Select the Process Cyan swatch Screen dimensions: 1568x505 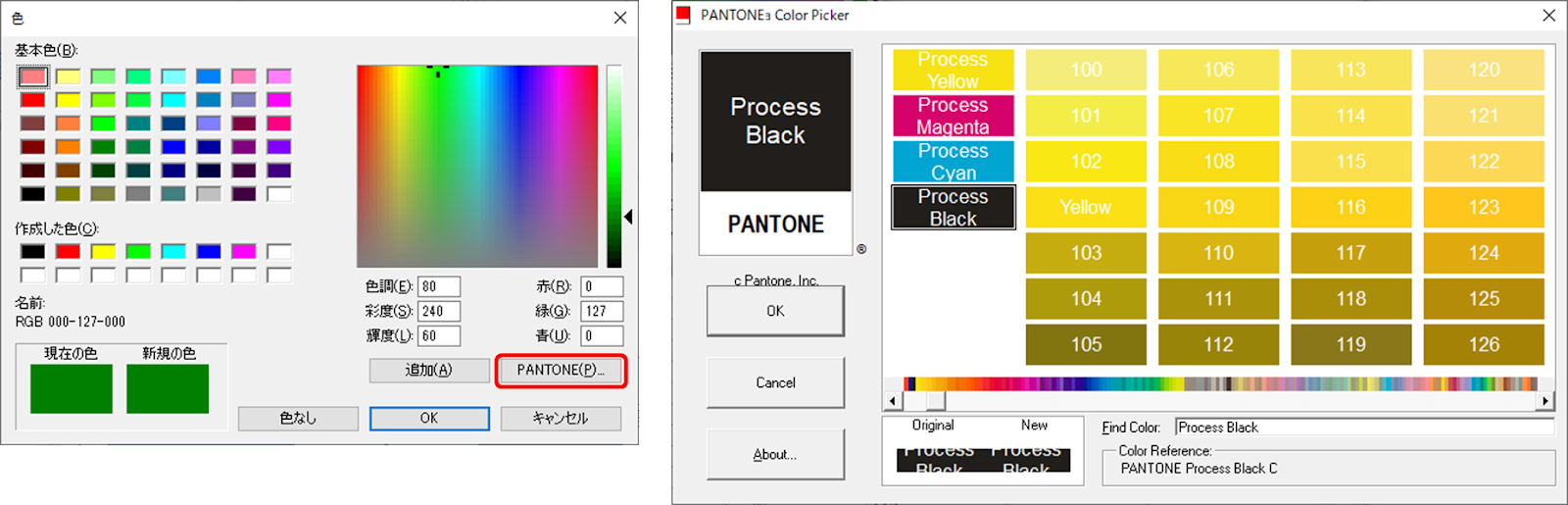coord(953,162)
